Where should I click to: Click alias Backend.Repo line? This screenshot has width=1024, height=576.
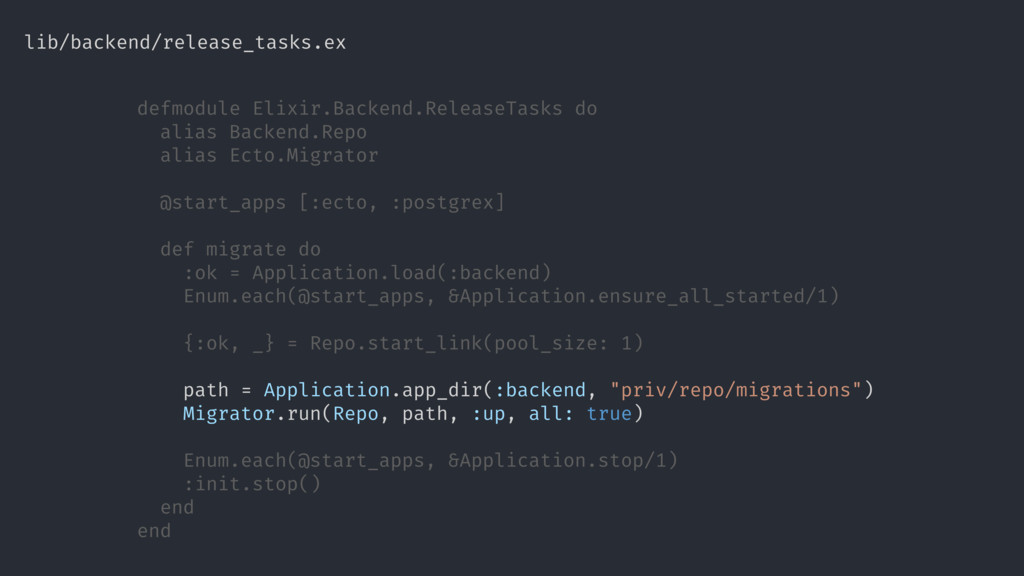[x=263, y=132]
